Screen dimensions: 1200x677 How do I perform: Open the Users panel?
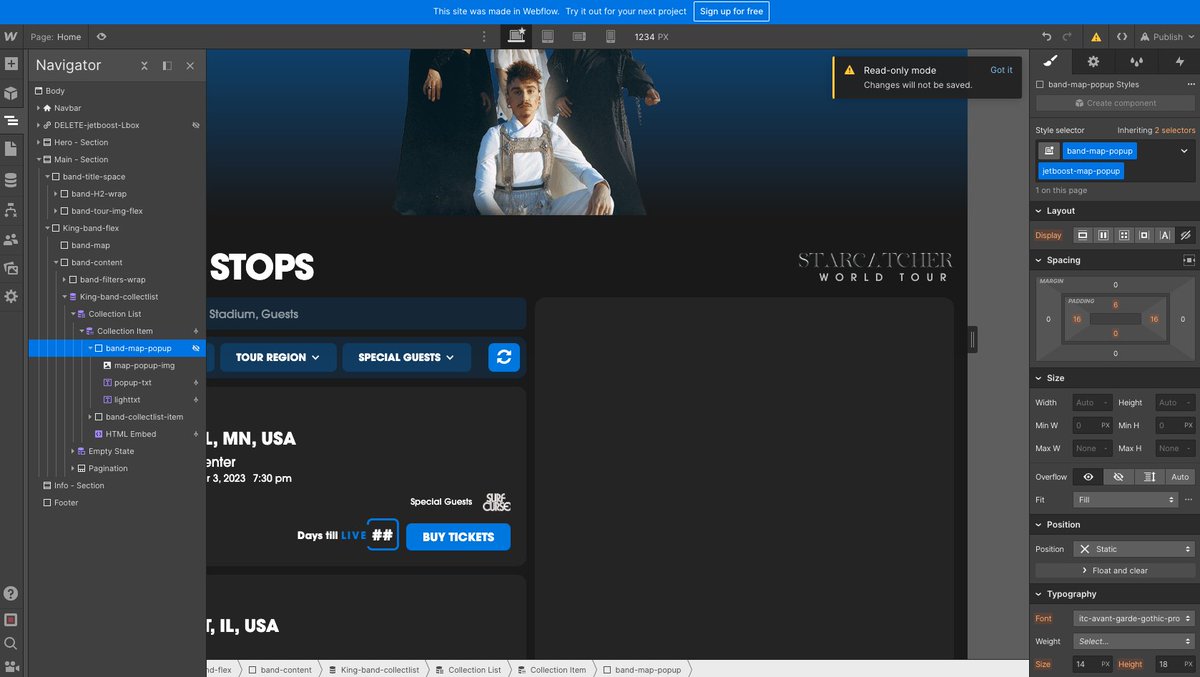tap(11, 239)
